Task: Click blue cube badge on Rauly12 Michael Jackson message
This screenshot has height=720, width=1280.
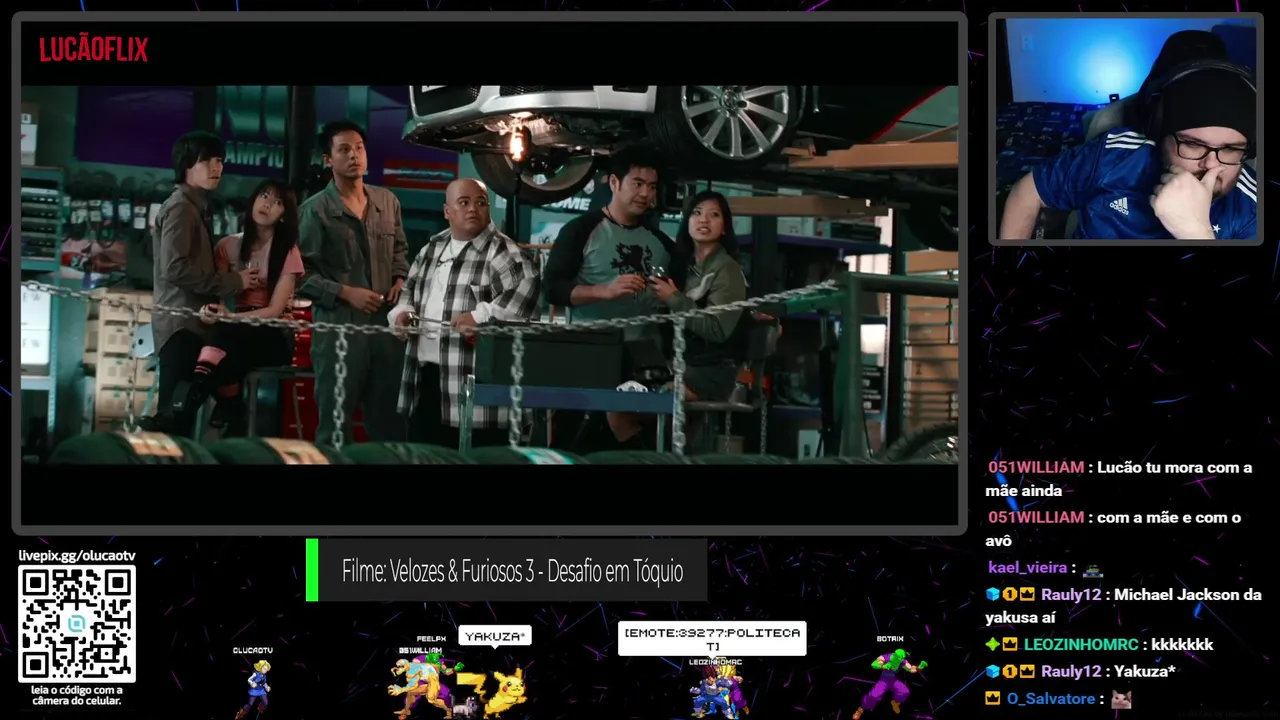Action: pos(992,594)
